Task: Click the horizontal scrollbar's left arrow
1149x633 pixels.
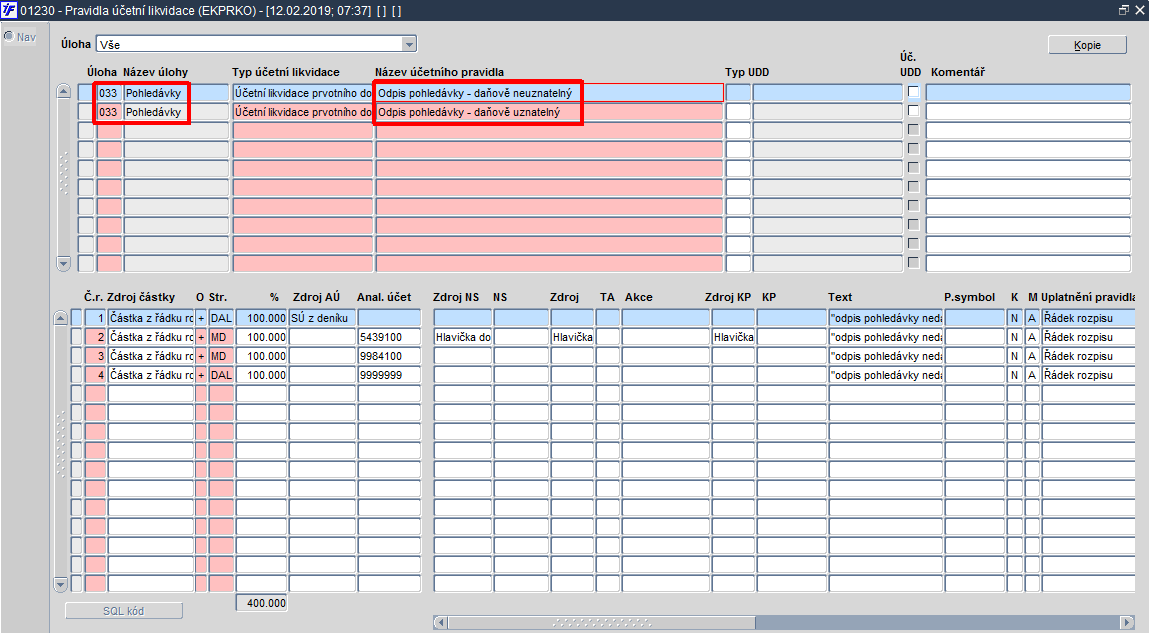Action: (x=440, y=622)
